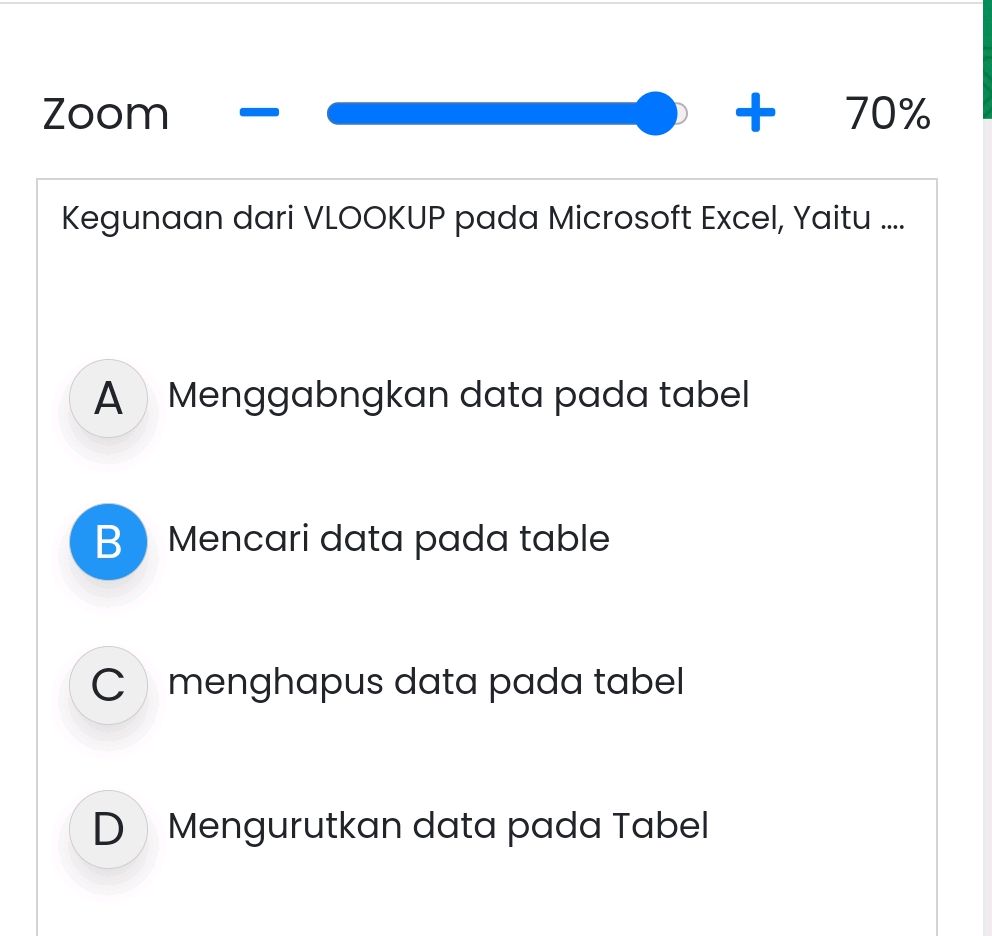Click the zoom in plus icon

pos(755,113)
